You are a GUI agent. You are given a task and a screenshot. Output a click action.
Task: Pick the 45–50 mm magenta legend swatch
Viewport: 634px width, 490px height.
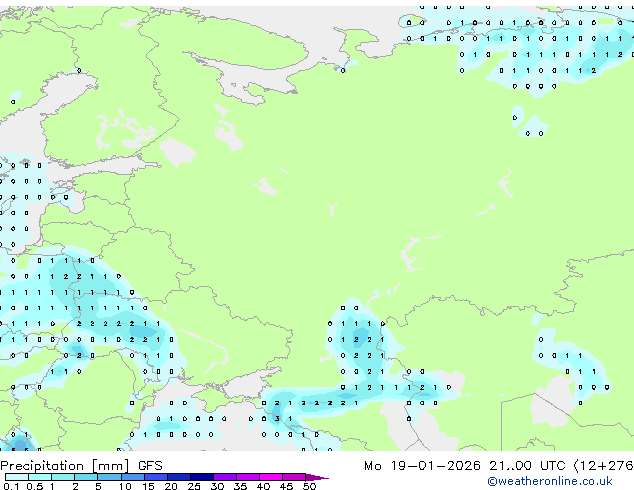point(294,477)
